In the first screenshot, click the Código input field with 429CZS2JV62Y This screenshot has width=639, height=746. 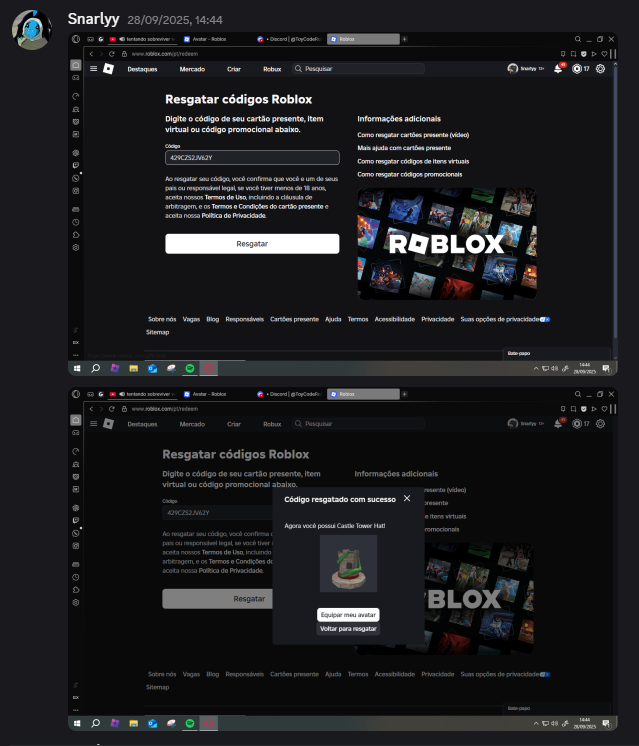[252, 157]
